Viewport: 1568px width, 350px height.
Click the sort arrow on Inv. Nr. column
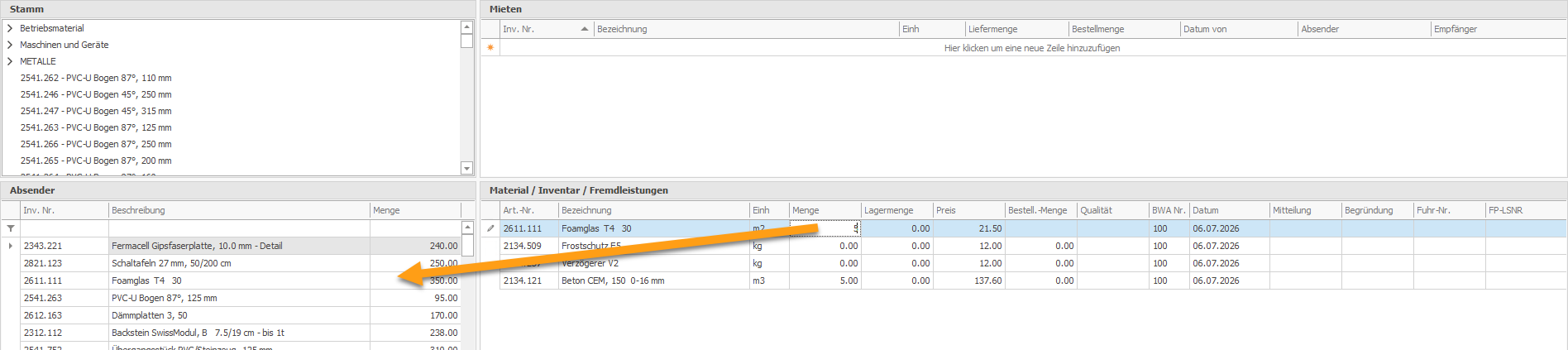pyautogui.click(x=585, y=29)
